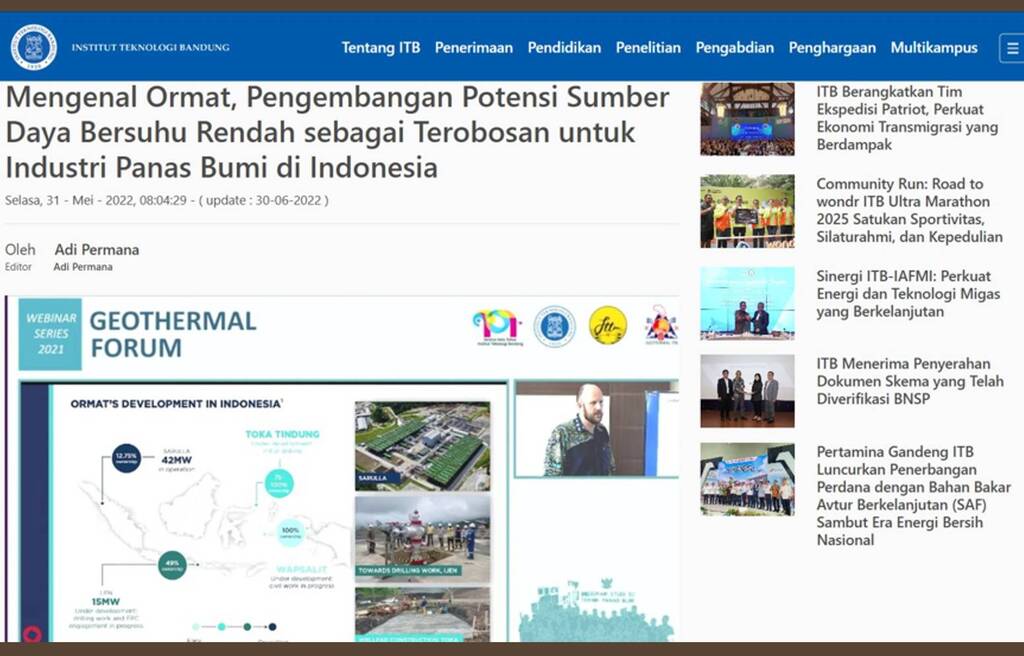Click the Geothermal triangle logo on slide
Viewport: 1024px width, 656px height.
[661, 326]
